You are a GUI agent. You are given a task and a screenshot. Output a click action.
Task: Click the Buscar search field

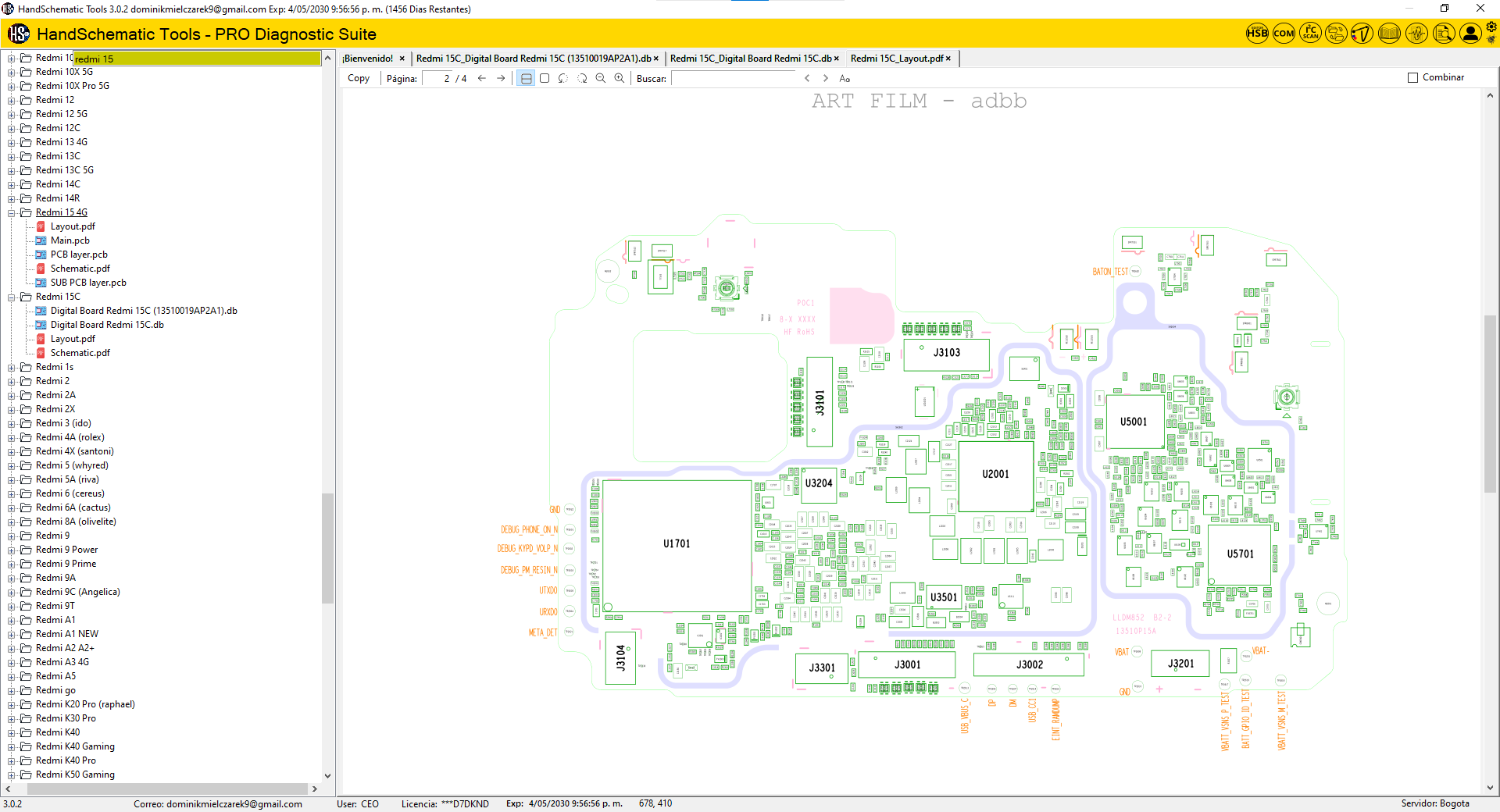point(733,78)
